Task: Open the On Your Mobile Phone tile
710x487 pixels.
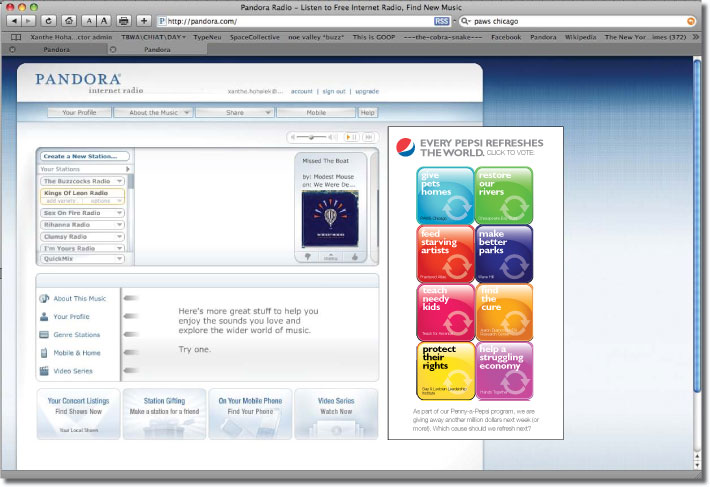Action: pyautogui.click(x=250, y=414)
